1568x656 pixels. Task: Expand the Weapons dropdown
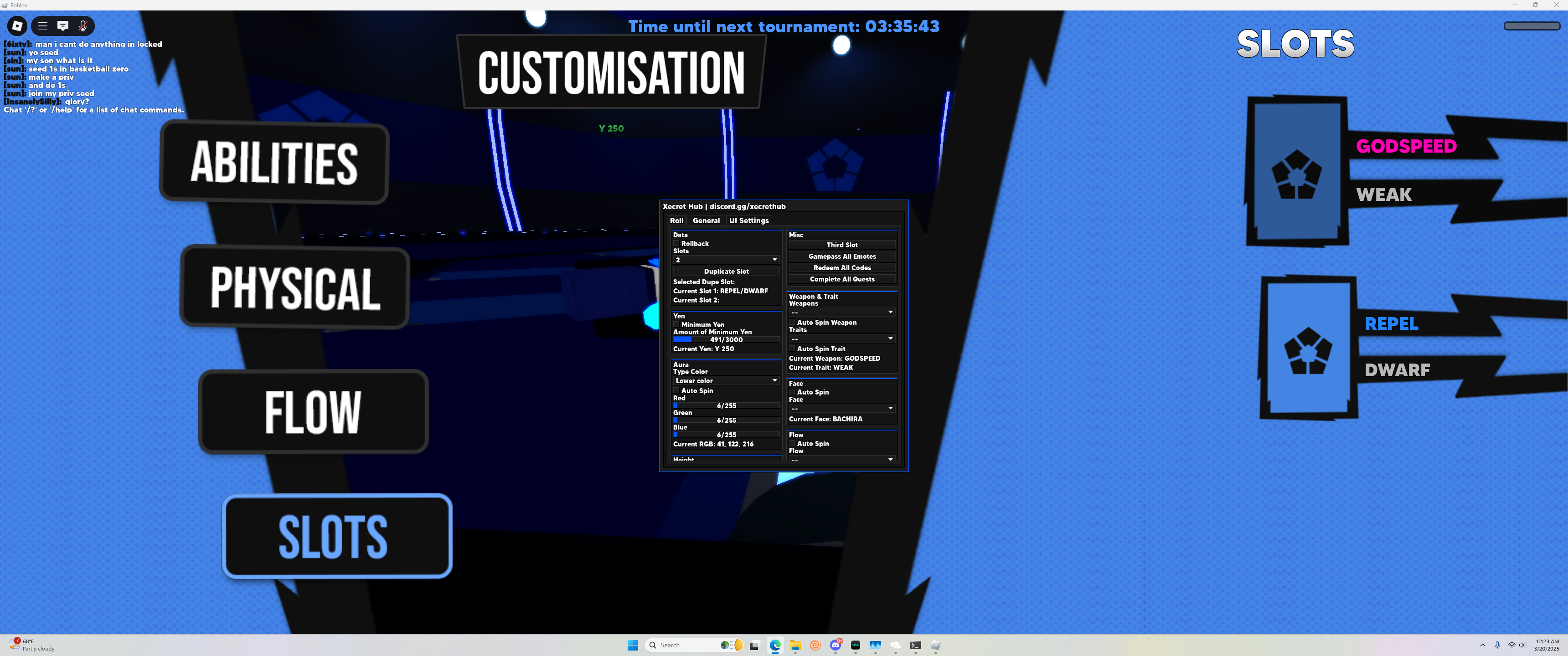click(x=842, y=312)
